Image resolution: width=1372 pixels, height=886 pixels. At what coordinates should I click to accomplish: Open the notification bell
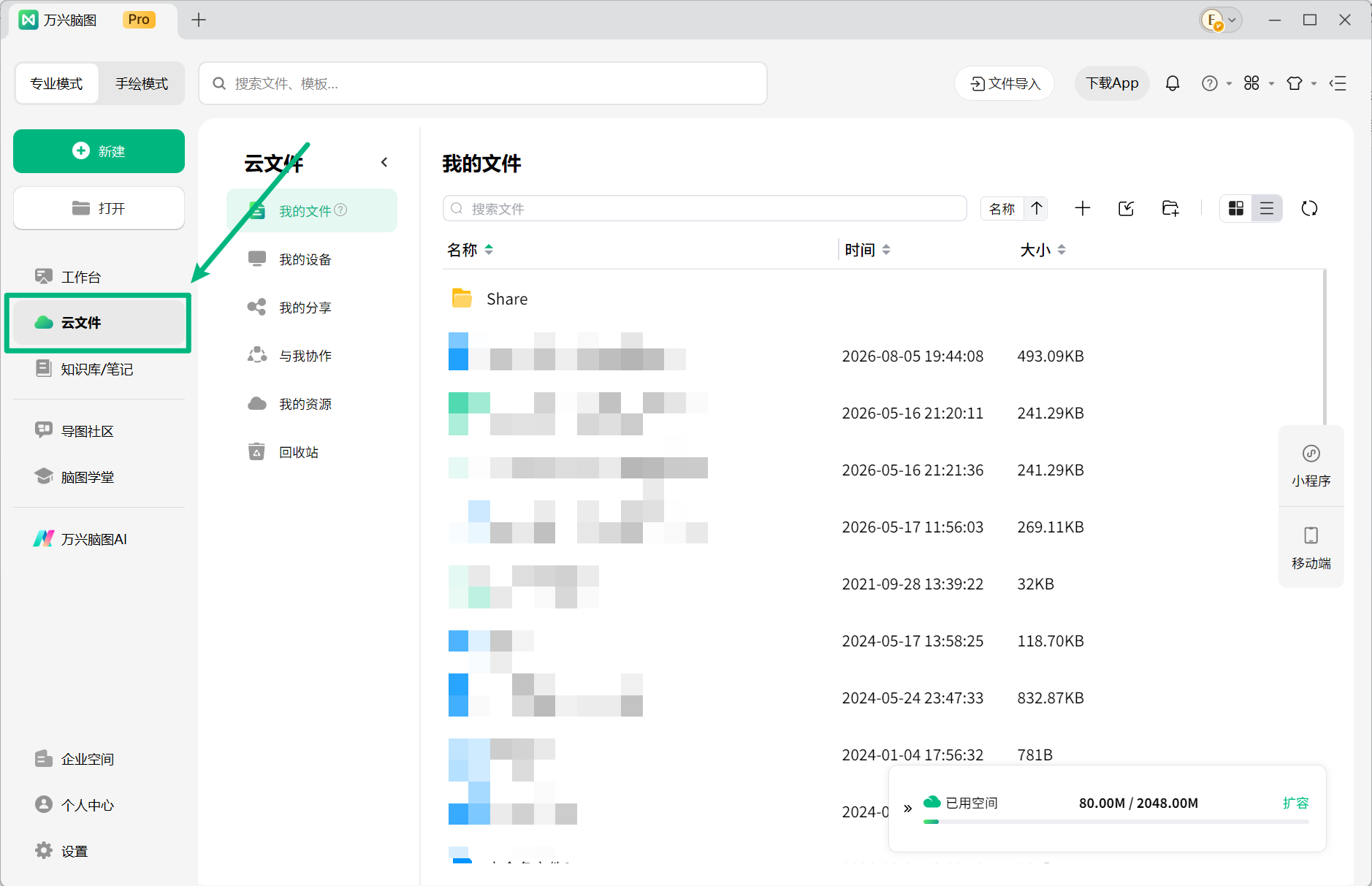[1173, 83]
